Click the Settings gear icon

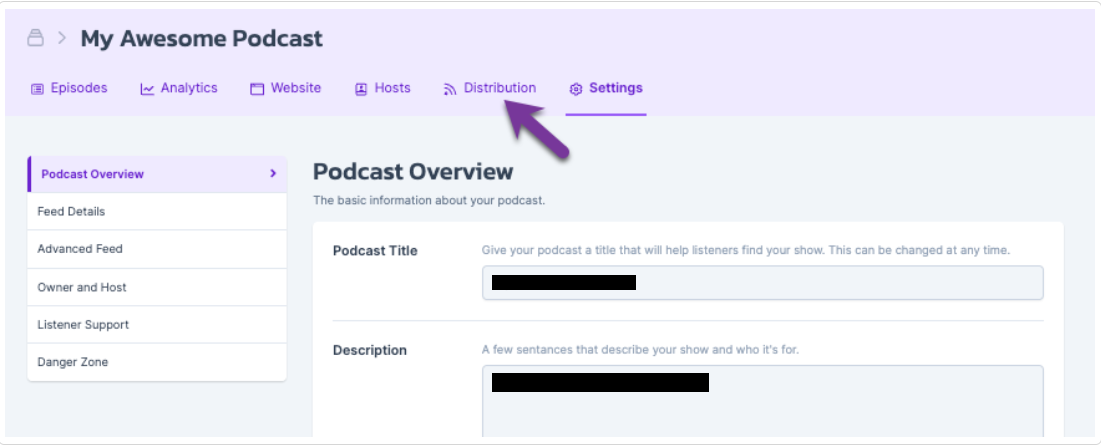[x=576, y=89]
